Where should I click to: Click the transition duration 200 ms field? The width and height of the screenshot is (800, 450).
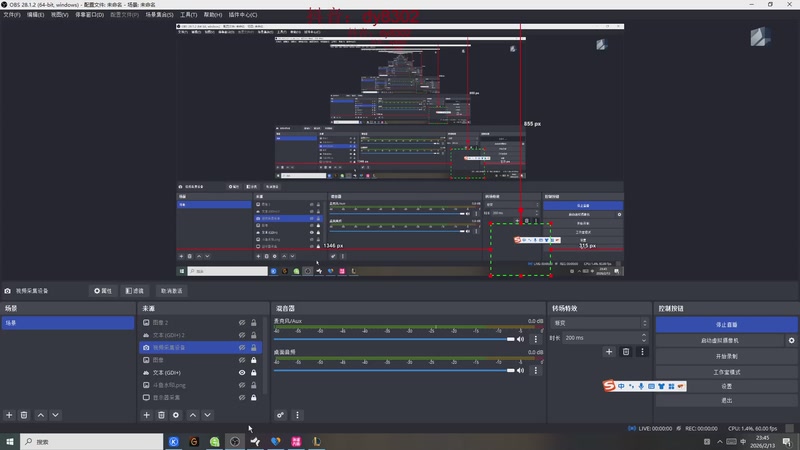[605, 338]
